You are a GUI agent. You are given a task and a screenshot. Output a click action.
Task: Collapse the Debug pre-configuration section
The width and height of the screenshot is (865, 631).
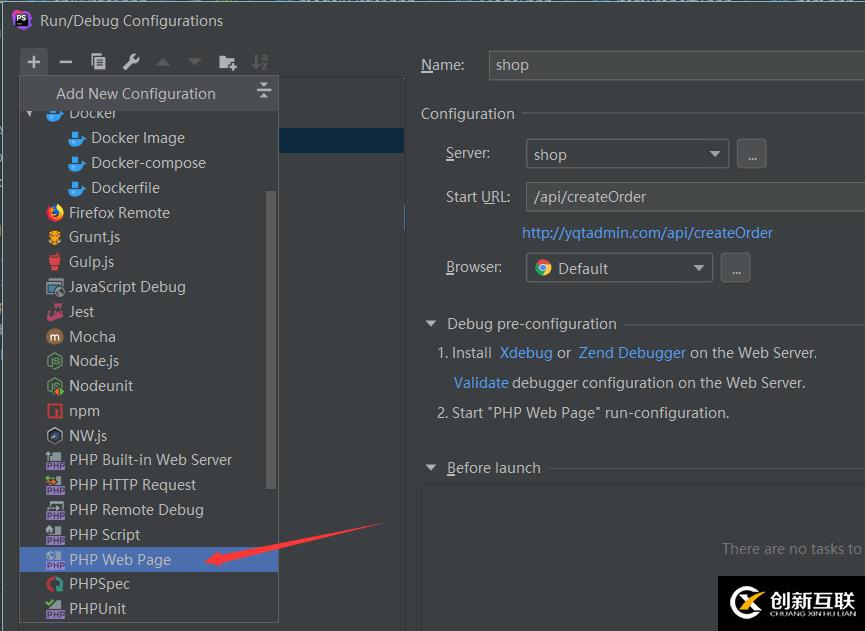pyautogui.click(x=431, y=324)
